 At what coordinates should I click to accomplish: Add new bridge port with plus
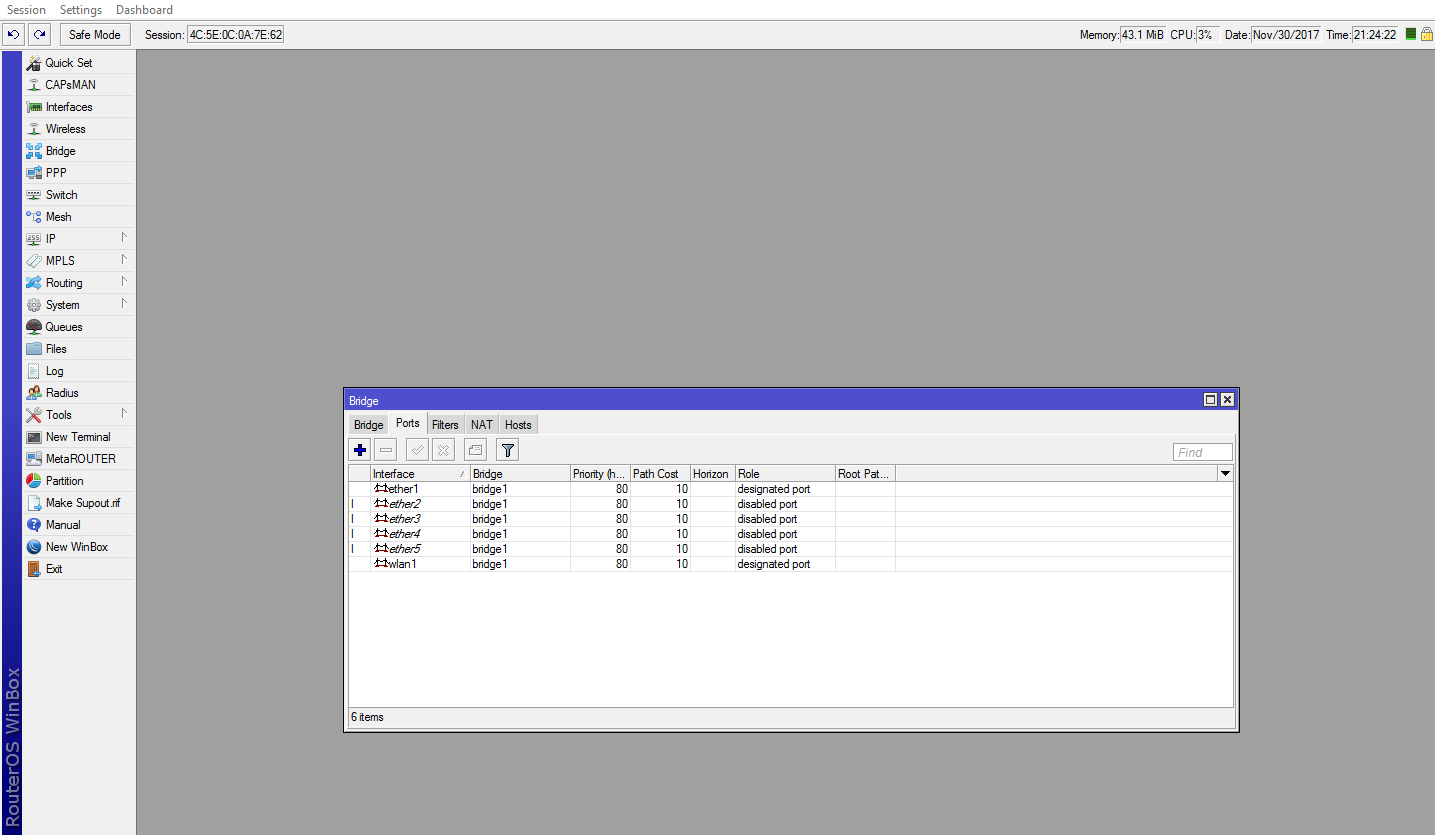click(x=360, y=450)
